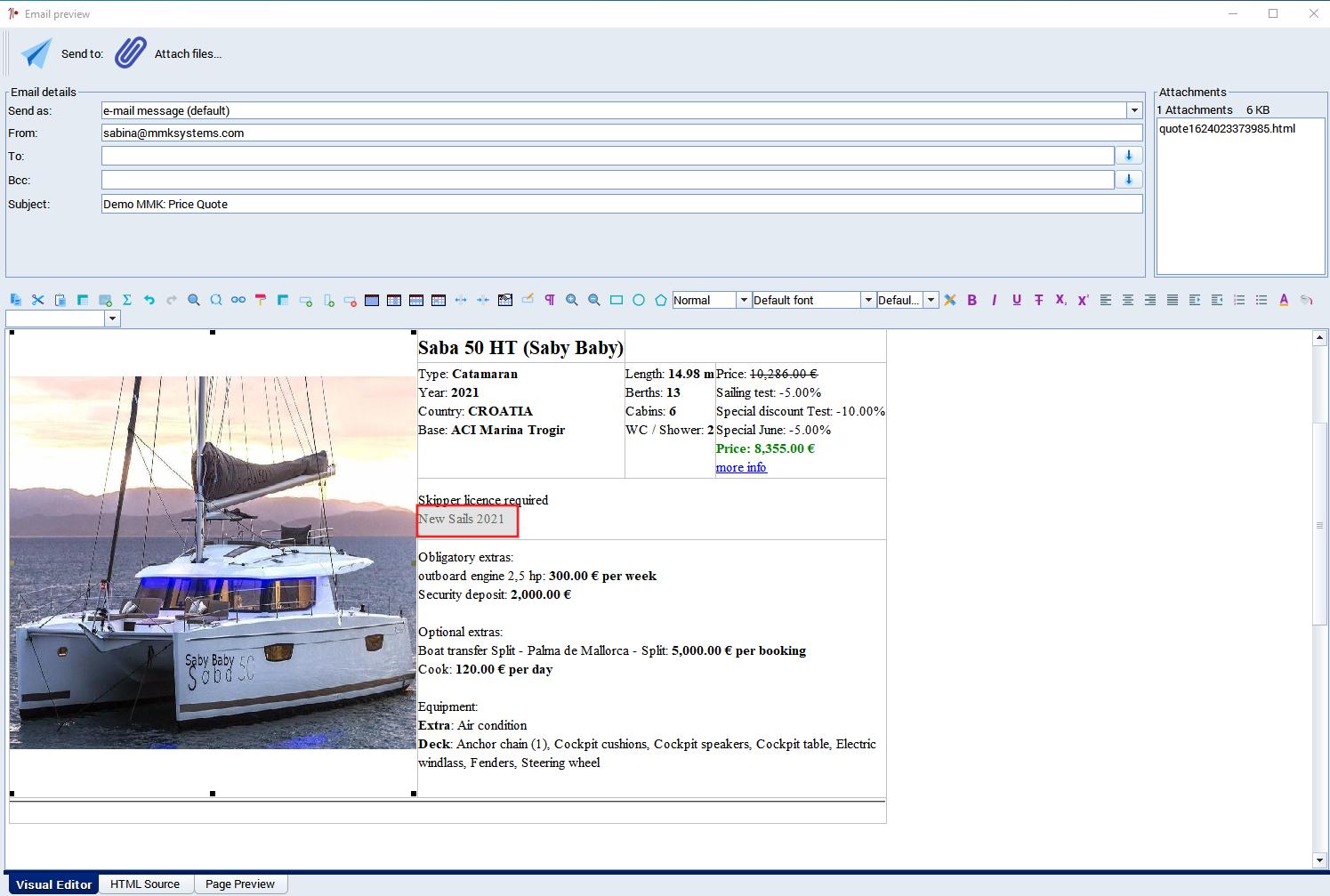Click the Send to: button label

click(x=82, y=54)
